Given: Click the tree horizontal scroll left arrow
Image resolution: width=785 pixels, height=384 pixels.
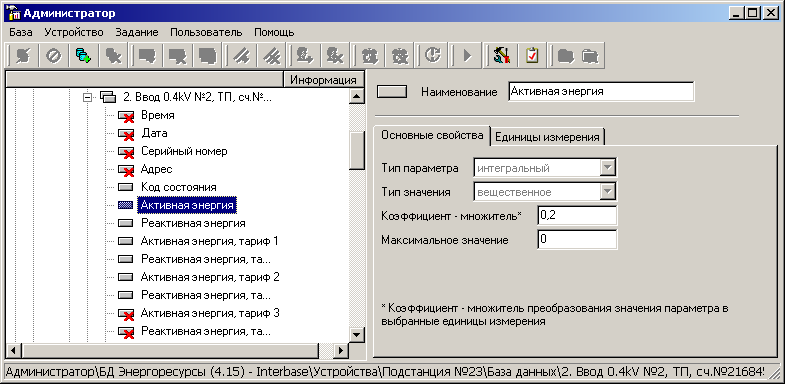Looking at the screenshot, I should coord(14,350).
